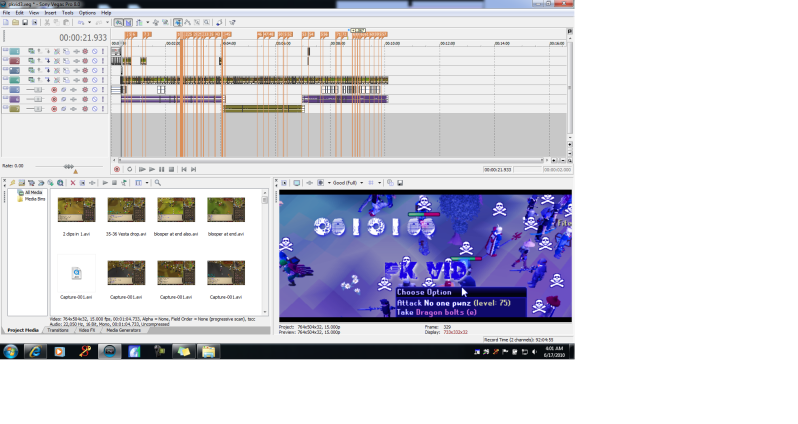The height and width of the screenshot is (424, 798).
Task: Open the redo history dropdown arrow
Action: [107, 22]
